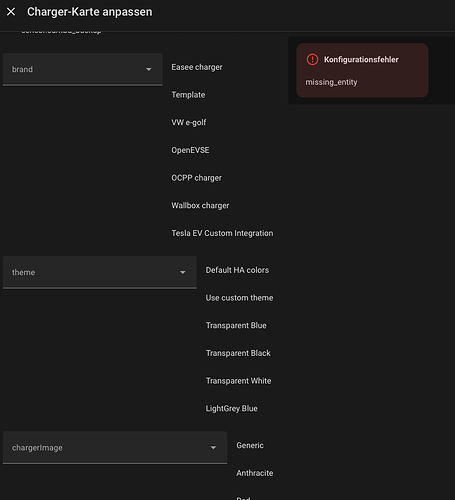Select Template brand option

(x=188, y=95)
